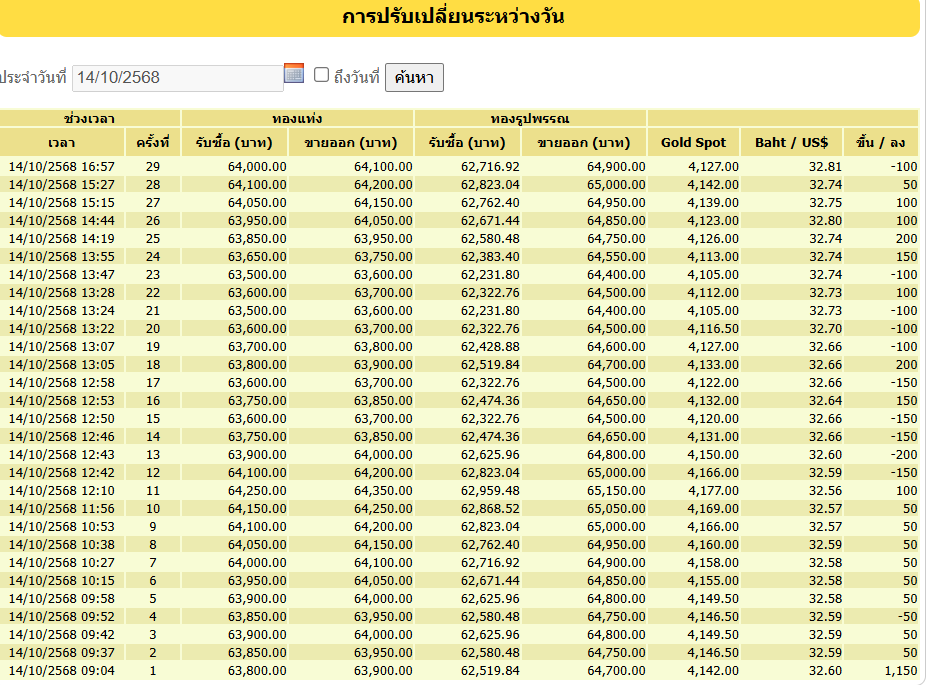Select round number 29

coord(153,167)
